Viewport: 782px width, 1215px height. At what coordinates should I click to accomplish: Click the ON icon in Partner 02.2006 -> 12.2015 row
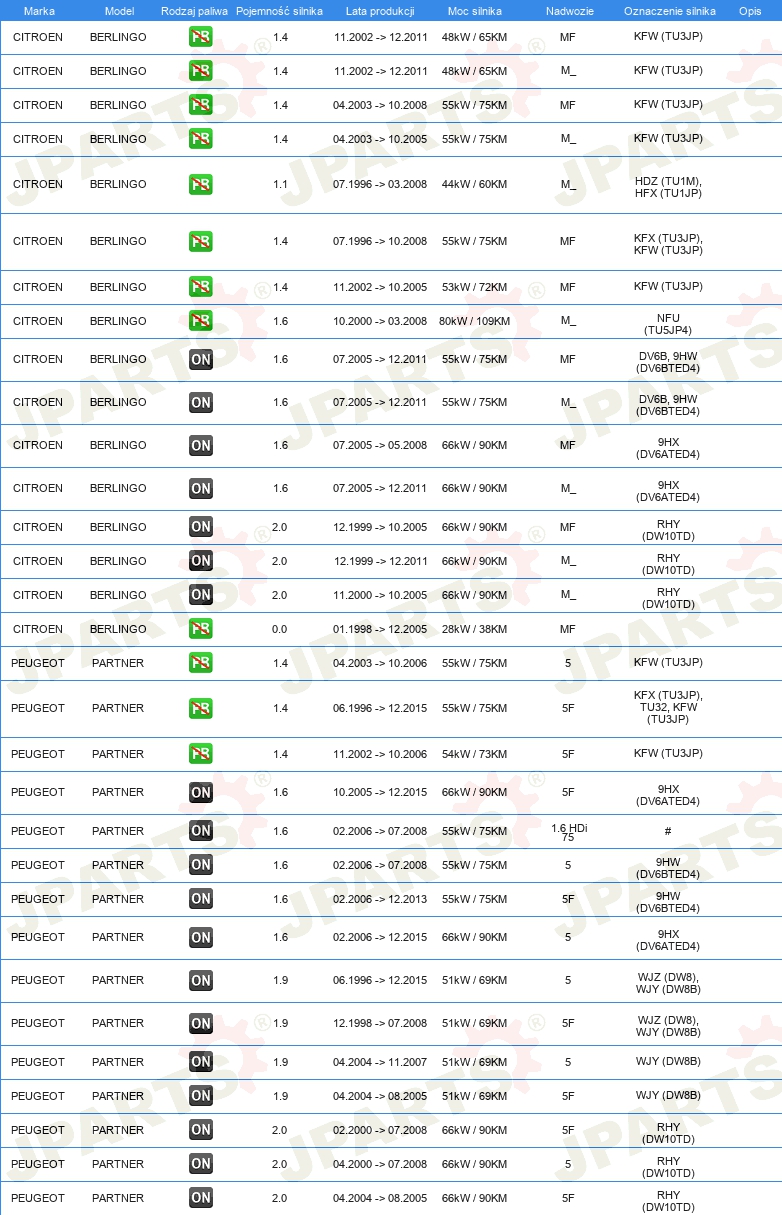201,937
